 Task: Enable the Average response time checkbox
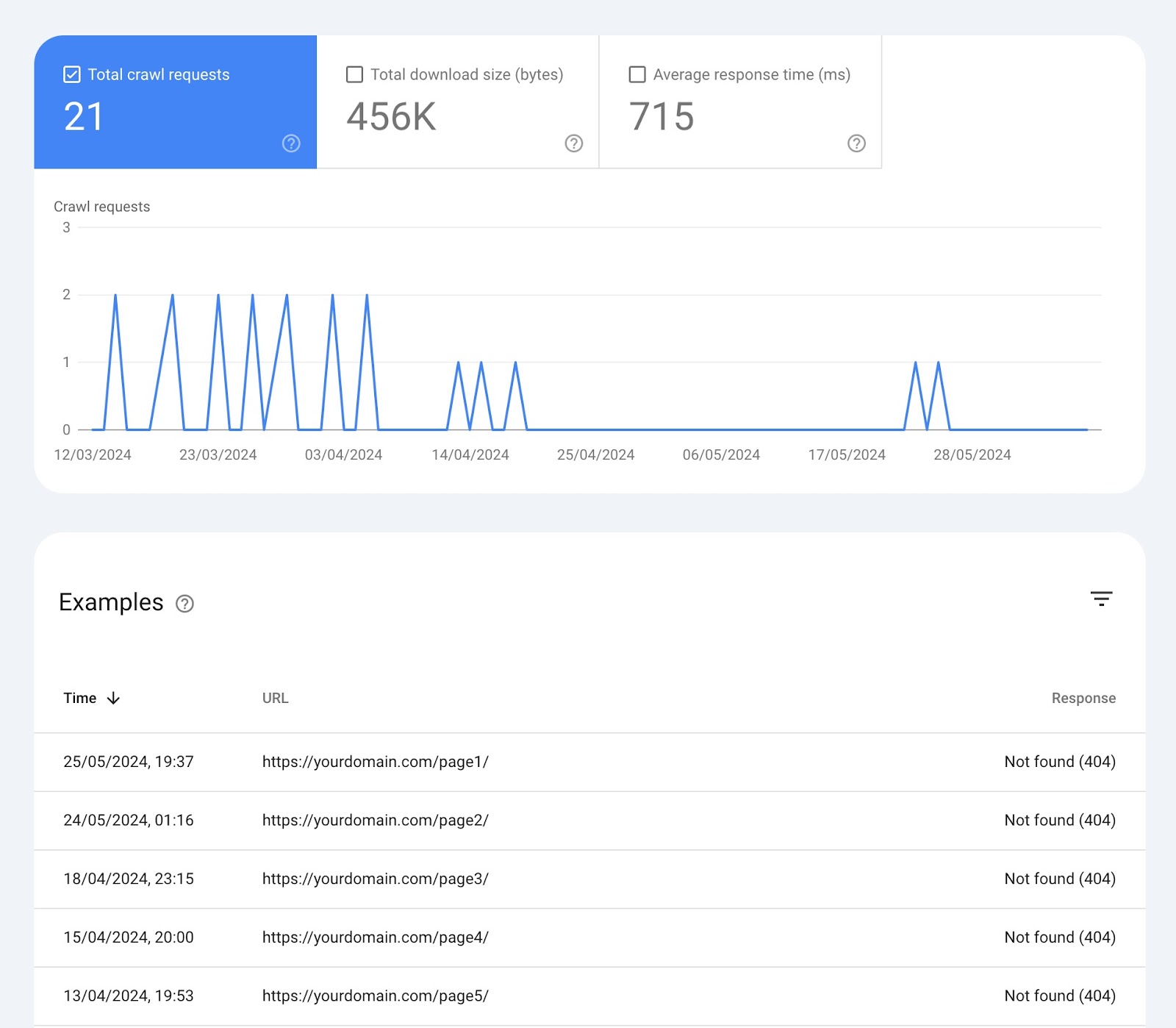(x=637, y=74)
